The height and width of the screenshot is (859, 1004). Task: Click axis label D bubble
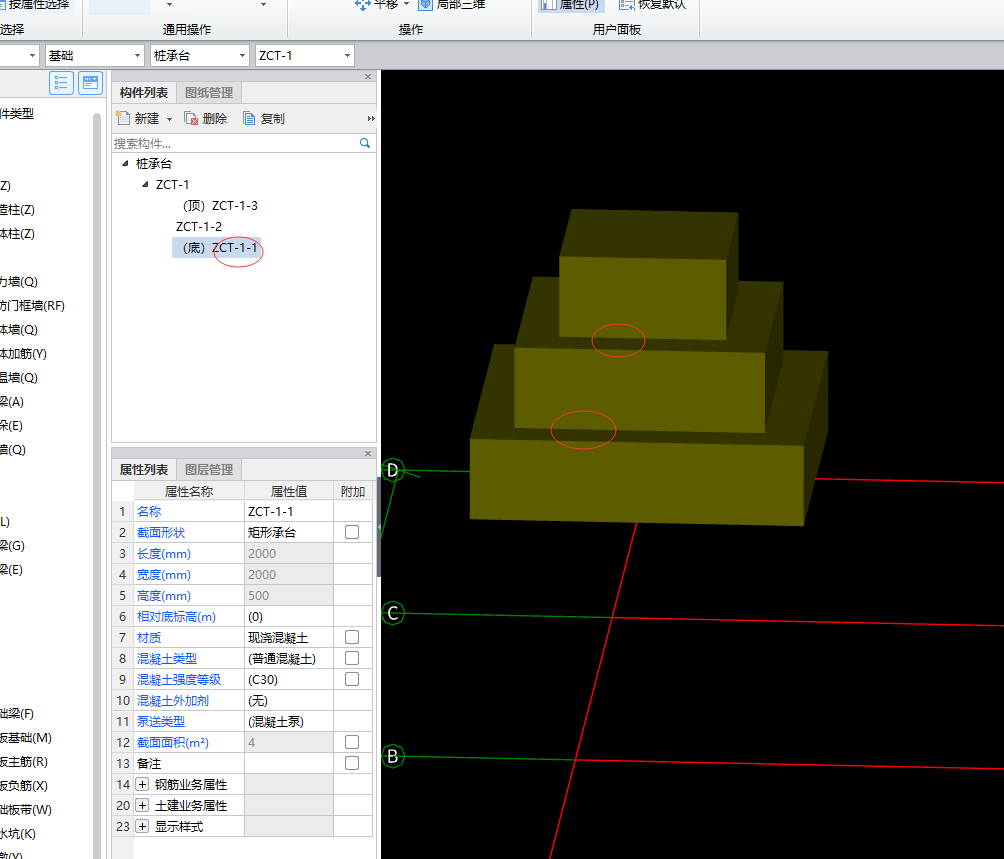[x=393, y=470]
